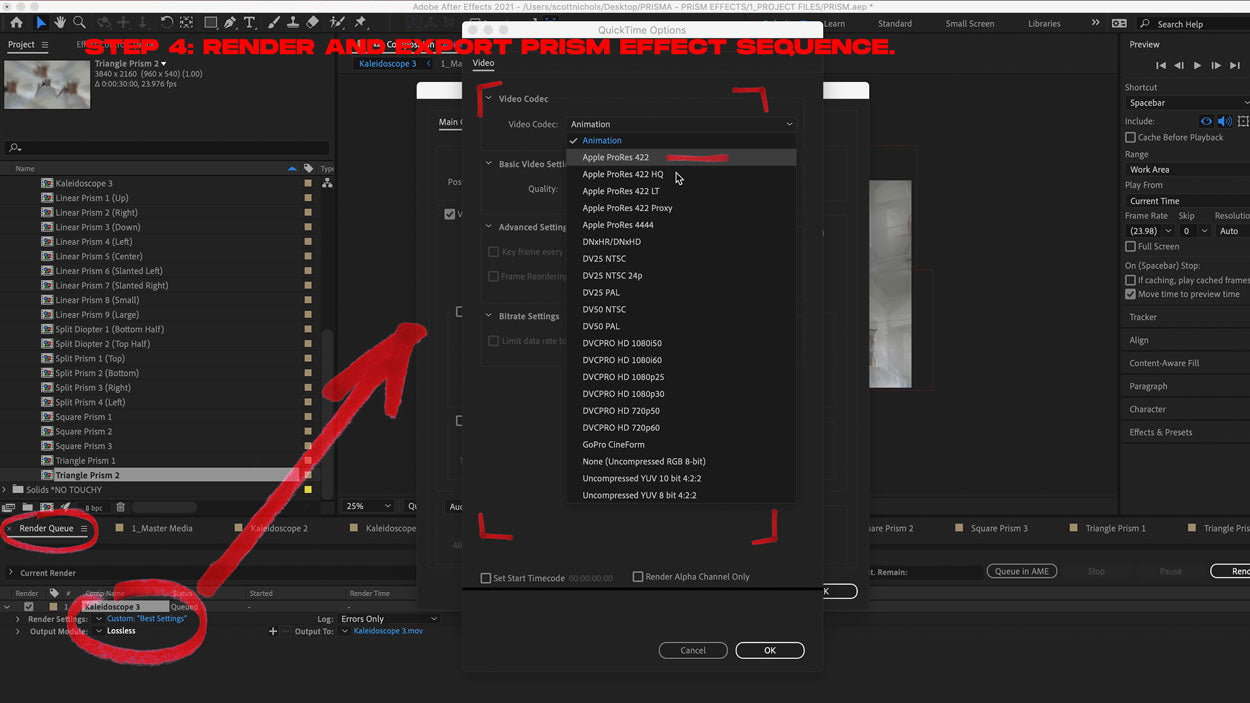Open the Project panel menu icon

point(43,45)
